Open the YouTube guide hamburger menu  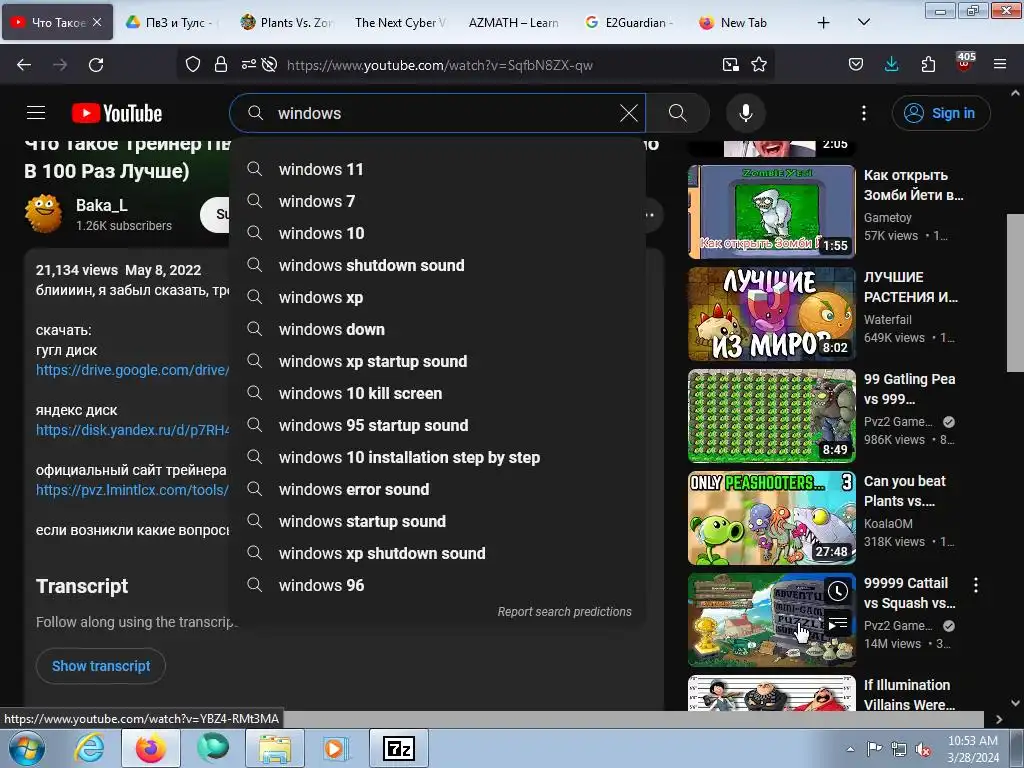click(x=36, y=113)
